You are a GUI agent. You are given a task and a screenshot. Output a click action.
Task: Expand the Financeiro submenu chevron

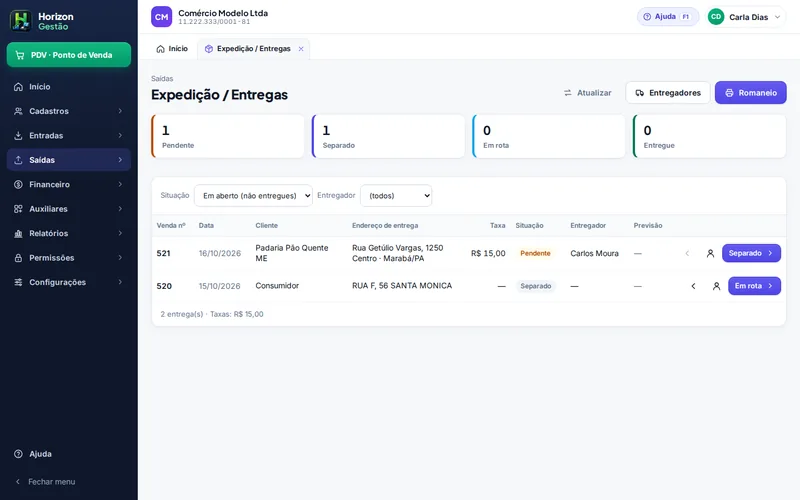[x=120, y=185]
